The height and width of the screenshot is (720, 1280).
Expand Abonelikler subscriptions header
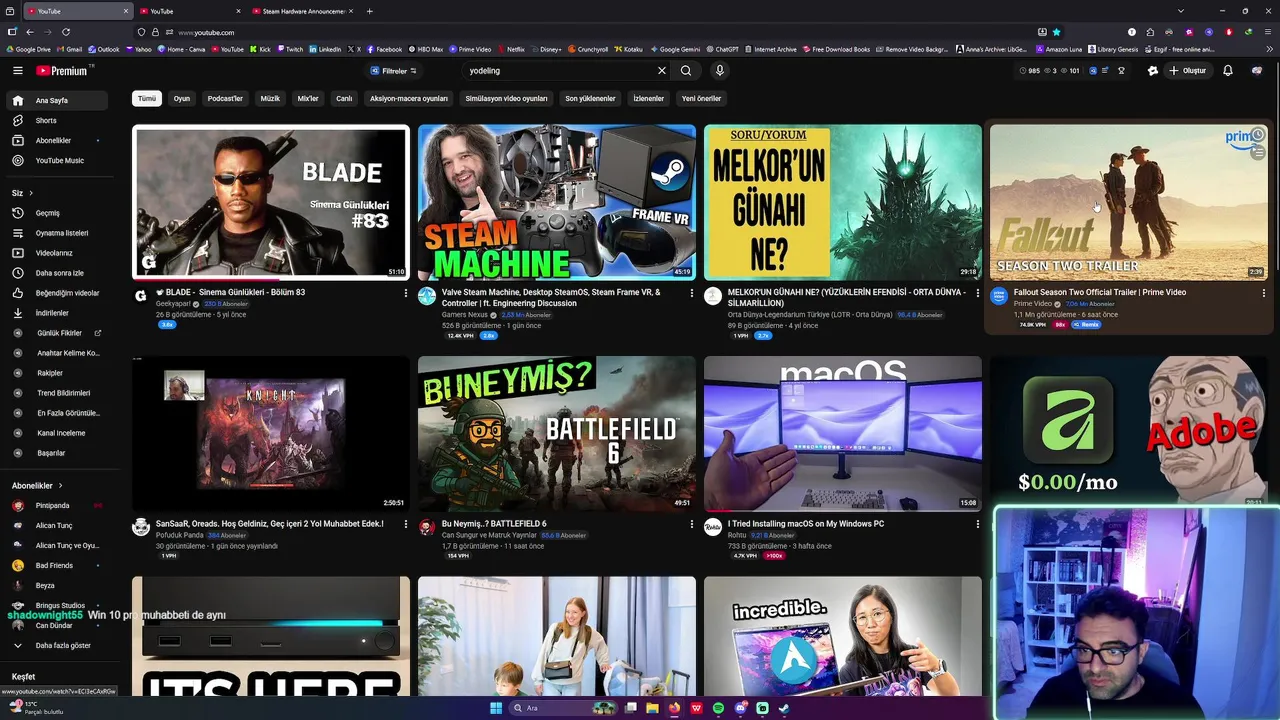coord(38,486)
